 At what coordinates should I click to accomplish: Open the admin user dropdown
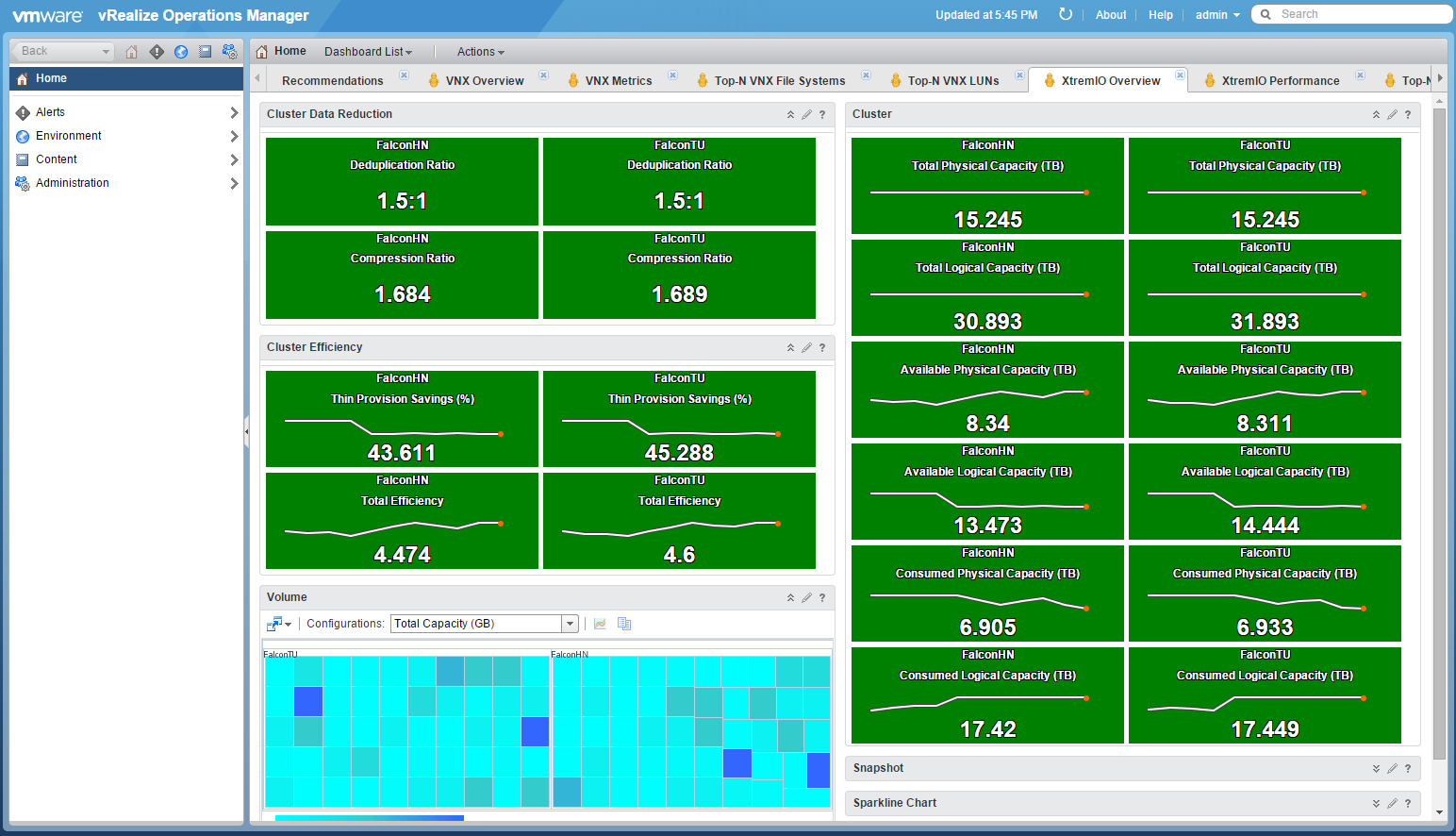click(x=1217, y=15)
